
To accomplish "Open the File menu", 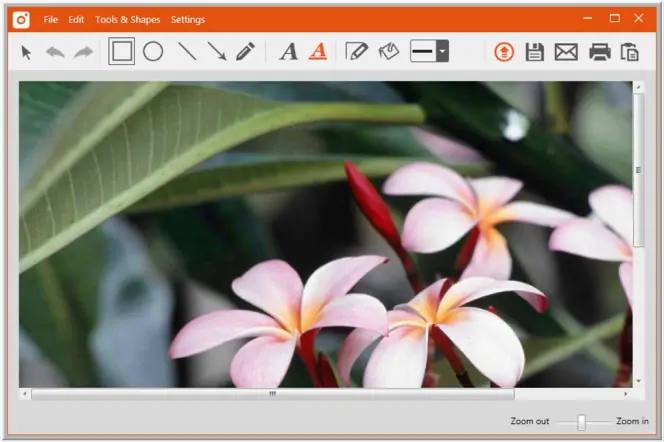I will [50, 19].
